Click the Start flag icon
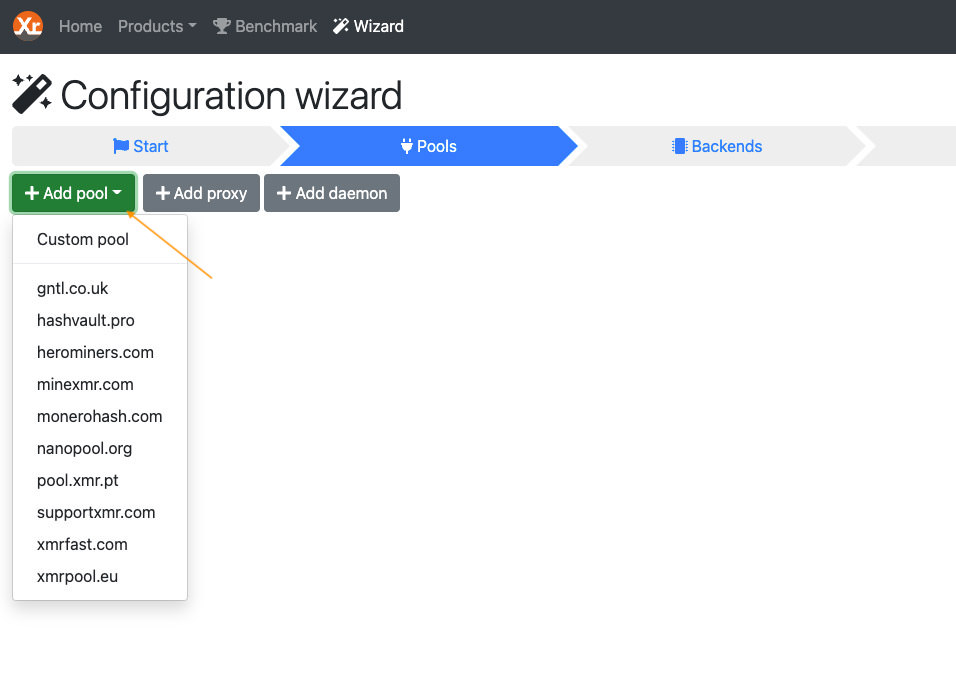The width and height of the screenshot is (956, 673). [x=121, y=146]
